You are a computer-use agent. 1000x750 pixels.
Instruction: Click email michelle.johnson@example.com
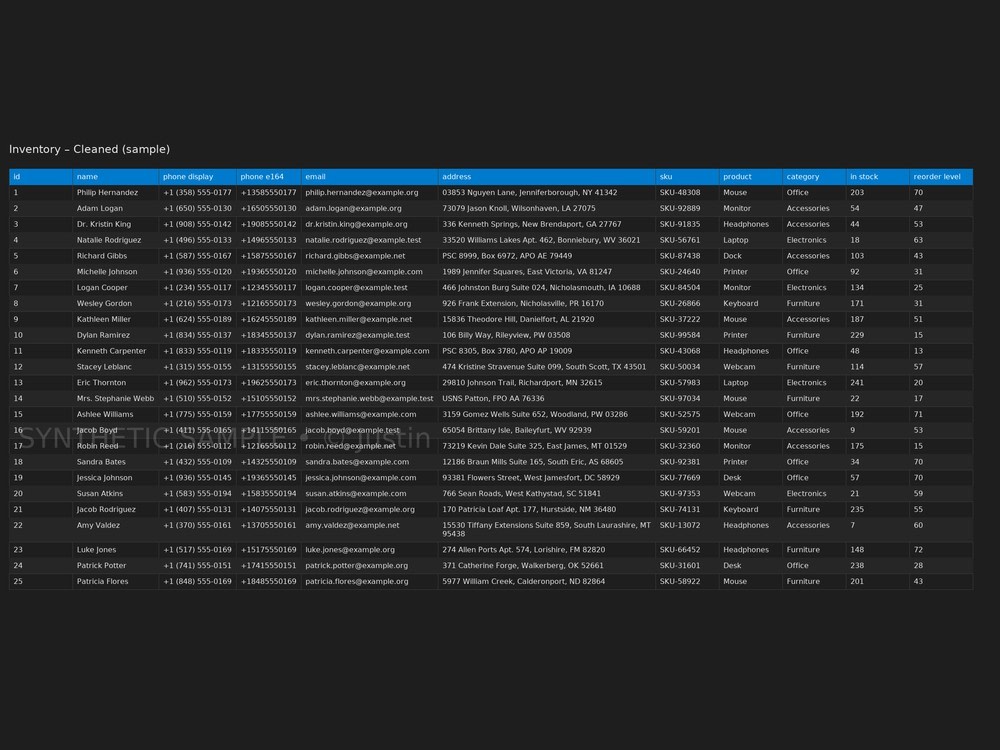[x=369, y=272]
